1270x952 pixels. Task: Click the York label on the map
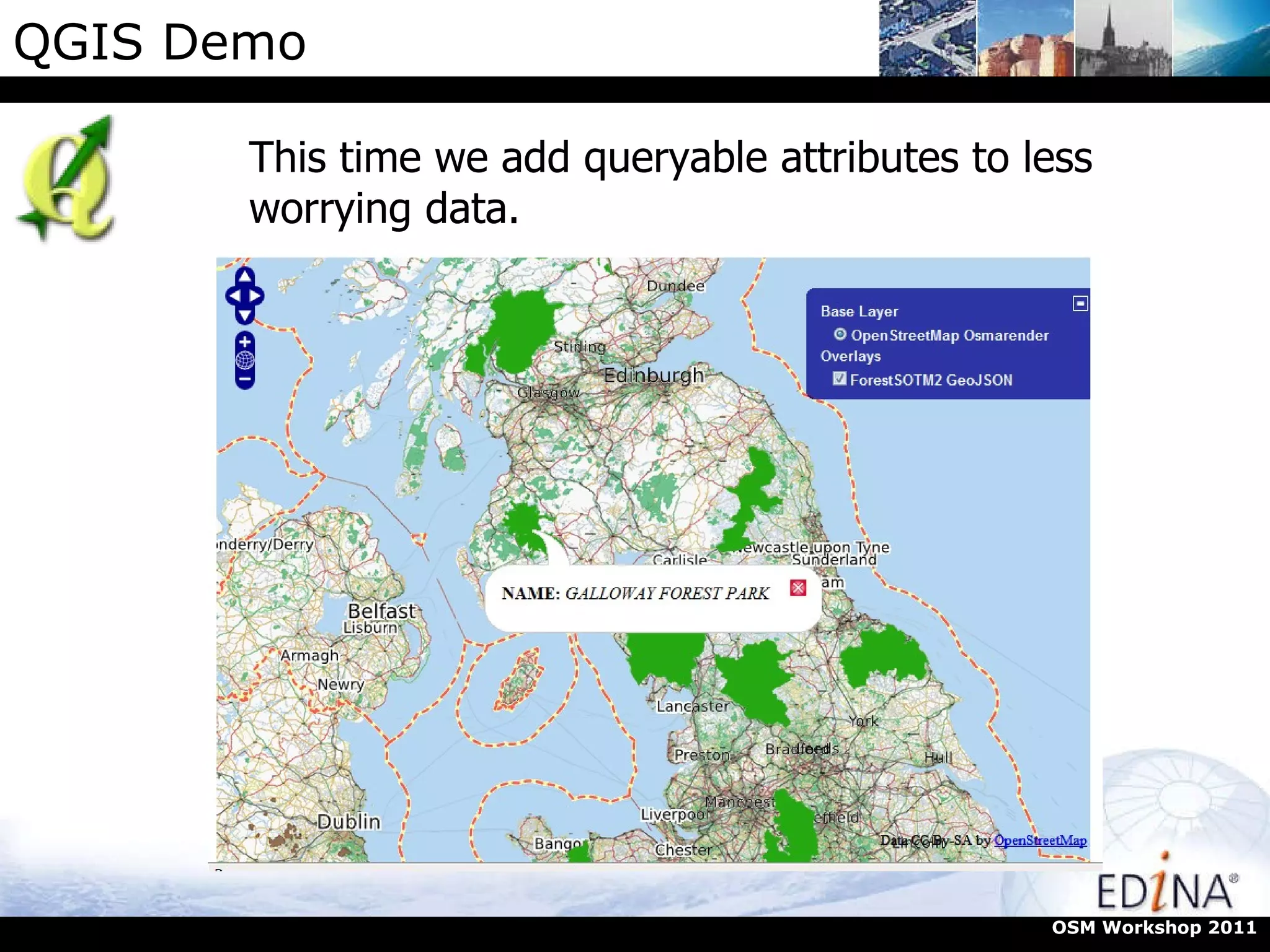coord(863,721)
